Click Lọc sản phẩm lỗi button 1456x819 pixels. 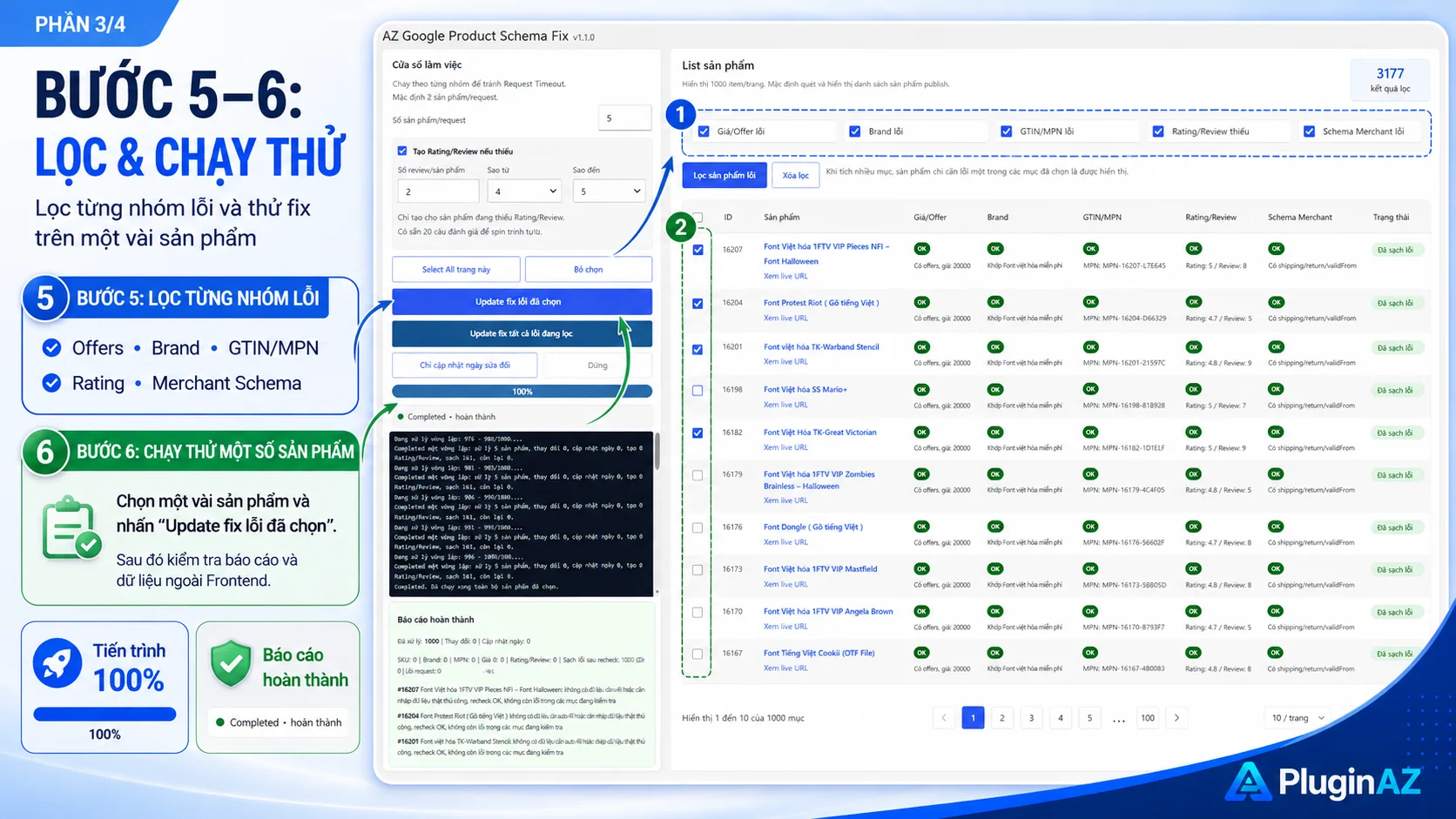tap(725, 175)
